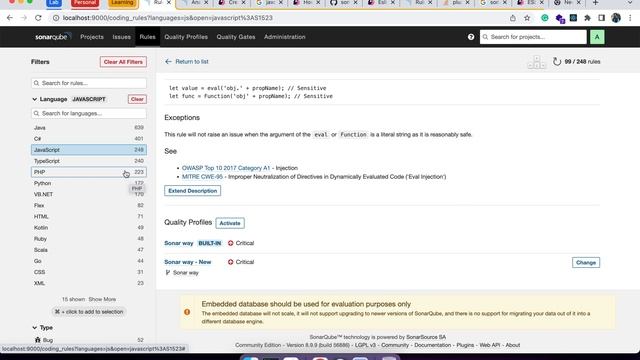
Task: Click the Search for projects field
Action: tap(533, 37)
